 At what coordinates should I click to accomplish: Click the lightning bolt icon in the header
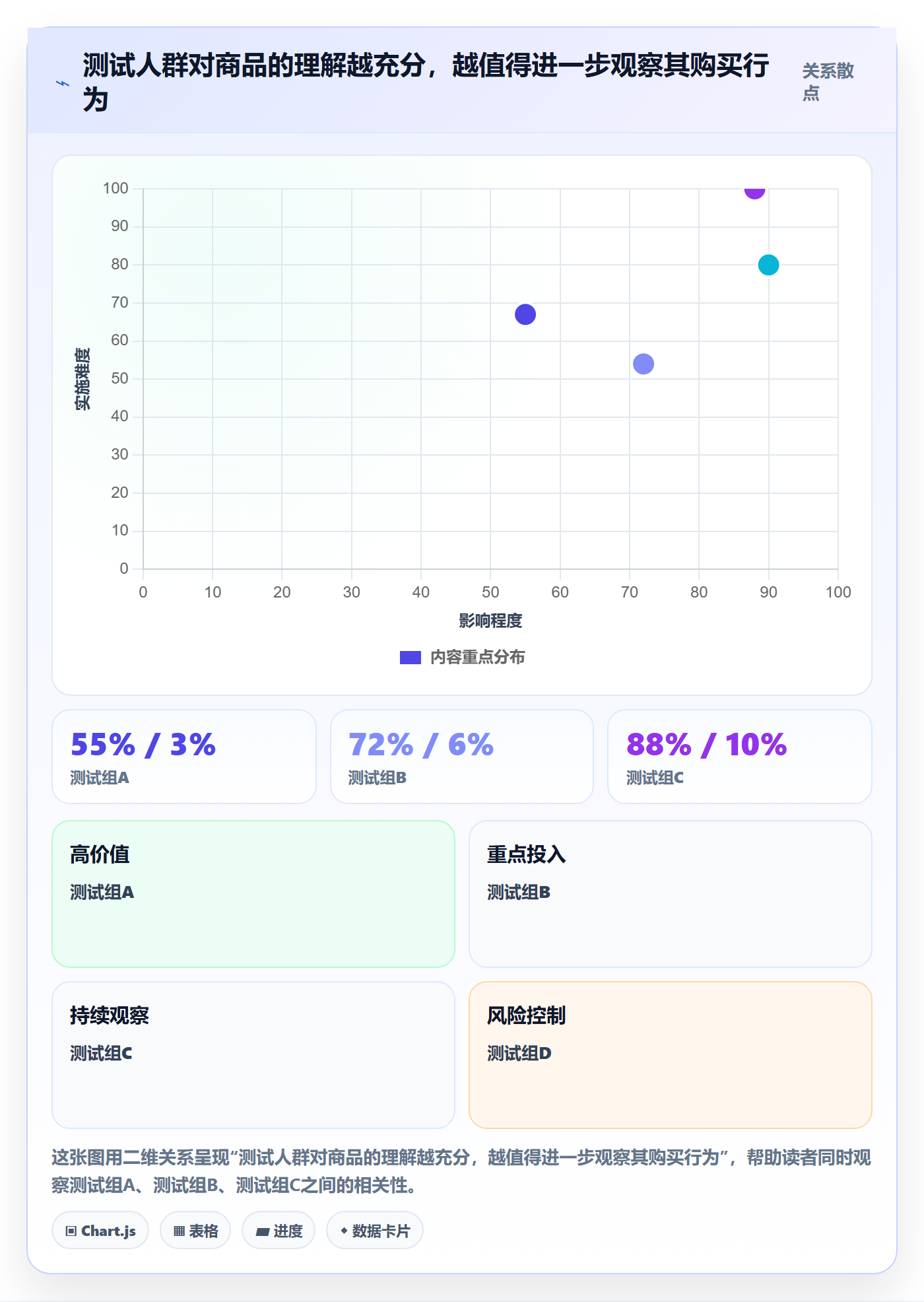click(63, 83)
